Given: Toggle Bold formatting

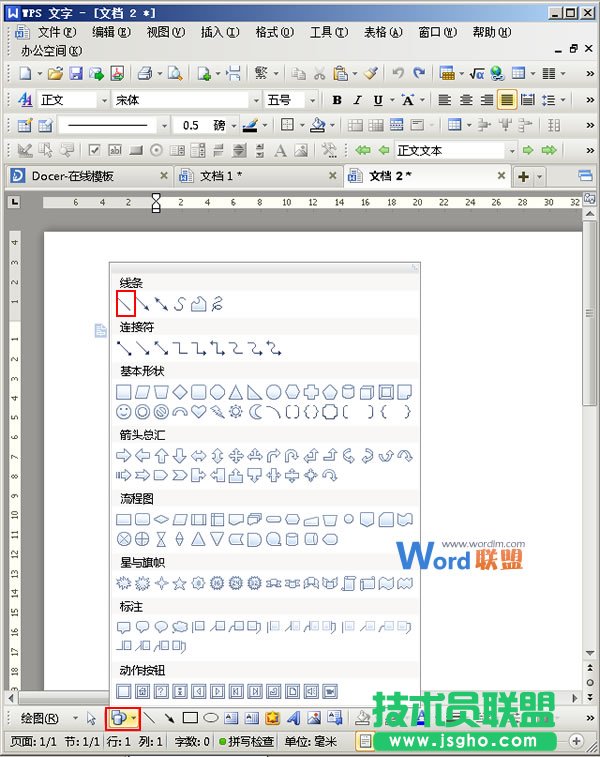Looking at the screenshot, I should (337, 100).
